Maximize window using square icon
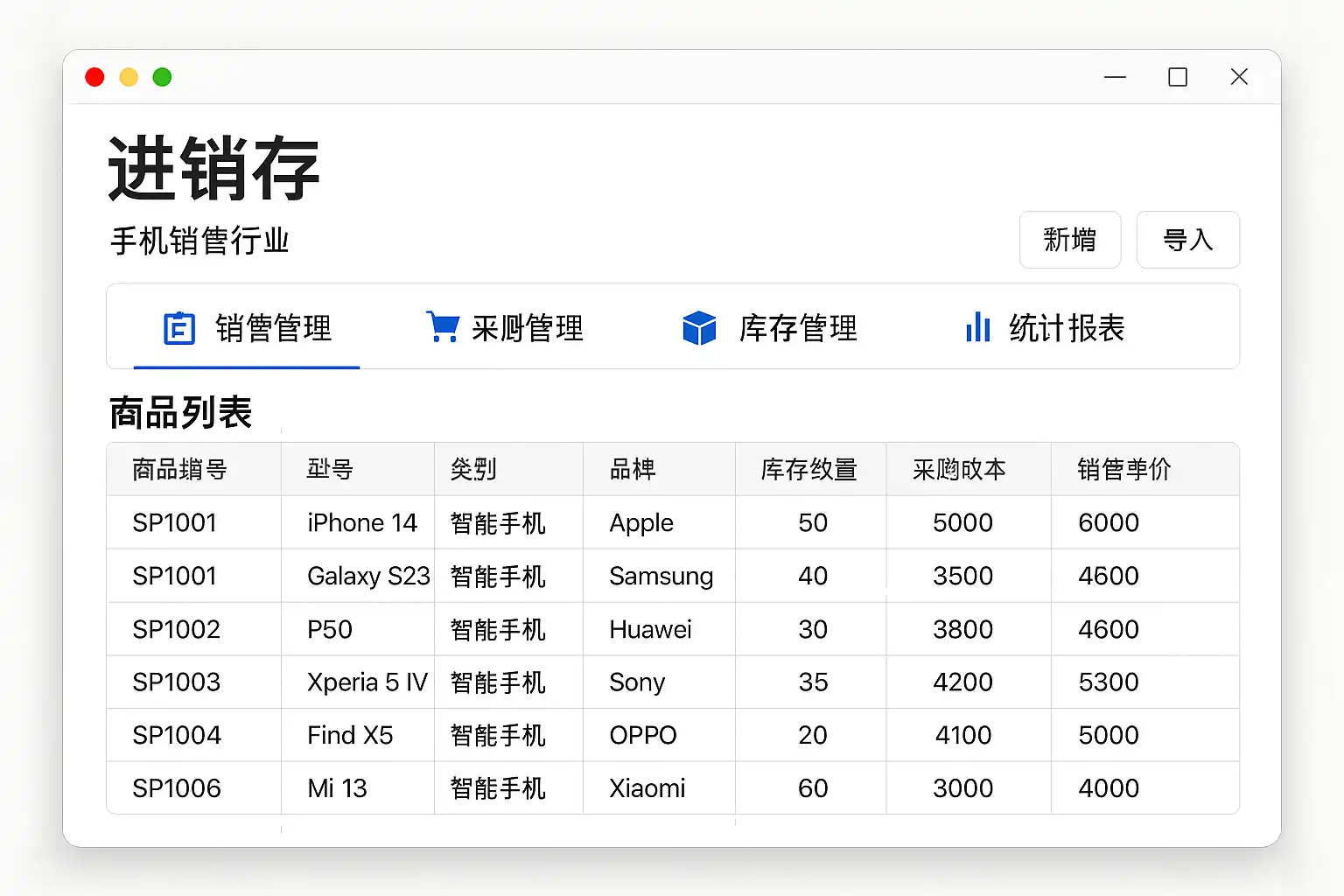This screenshot has width=1344, height=896. (1178, 77)
